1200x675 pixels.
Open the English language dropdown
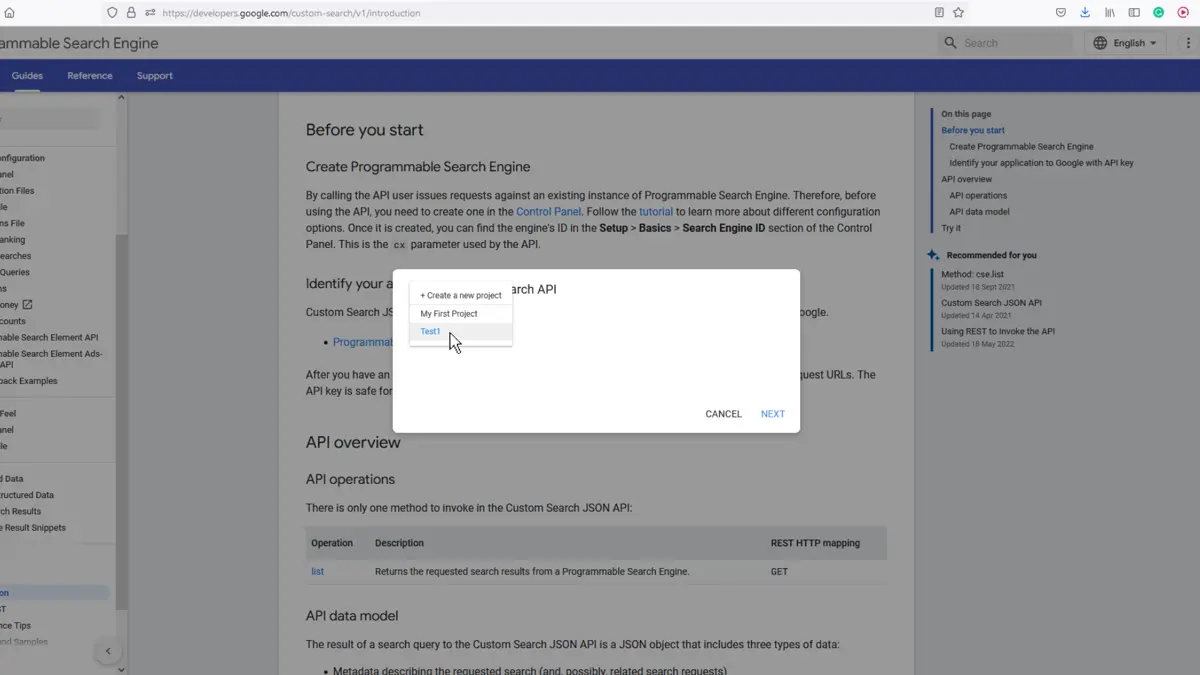[x=1125, y=43]
